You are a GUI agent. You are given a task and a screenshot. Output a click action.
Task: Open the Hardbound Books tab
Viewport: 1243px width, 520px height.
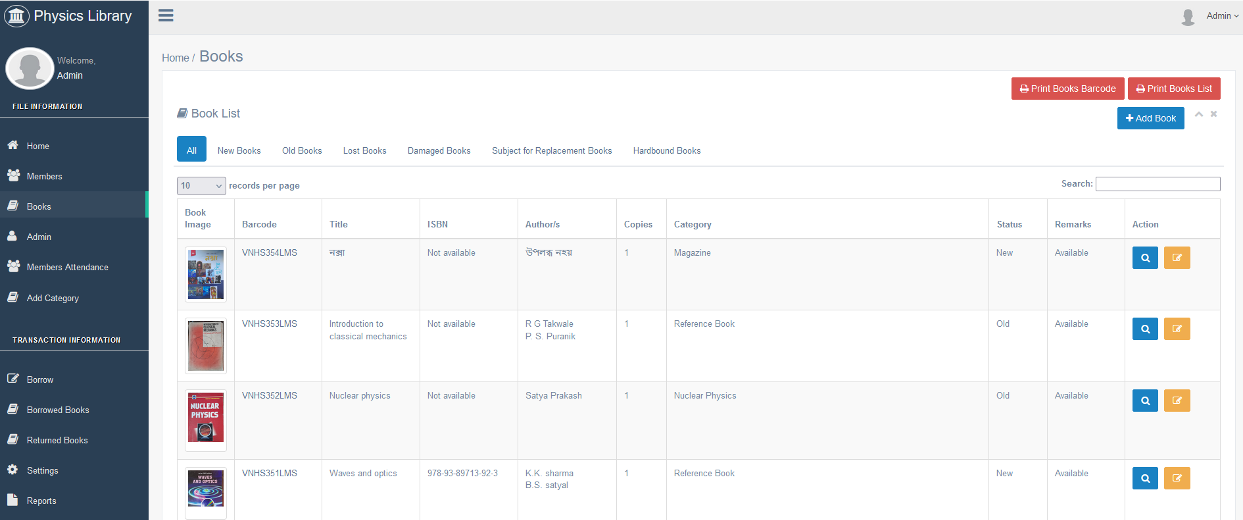(x=666, y=151)
